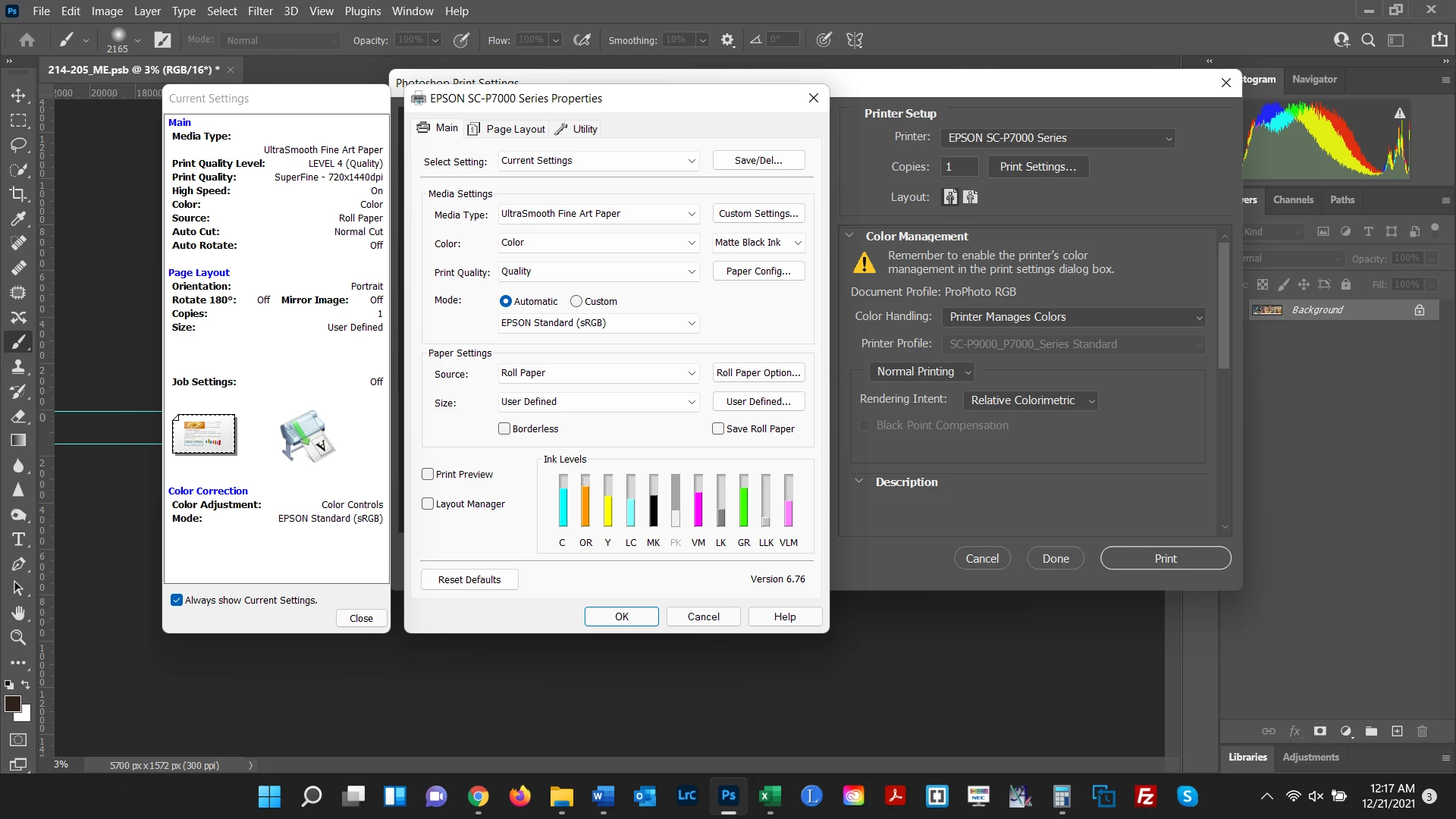1456x819 pixels.
Task: Click the foreground color swatch
Action: click(13, 704)
